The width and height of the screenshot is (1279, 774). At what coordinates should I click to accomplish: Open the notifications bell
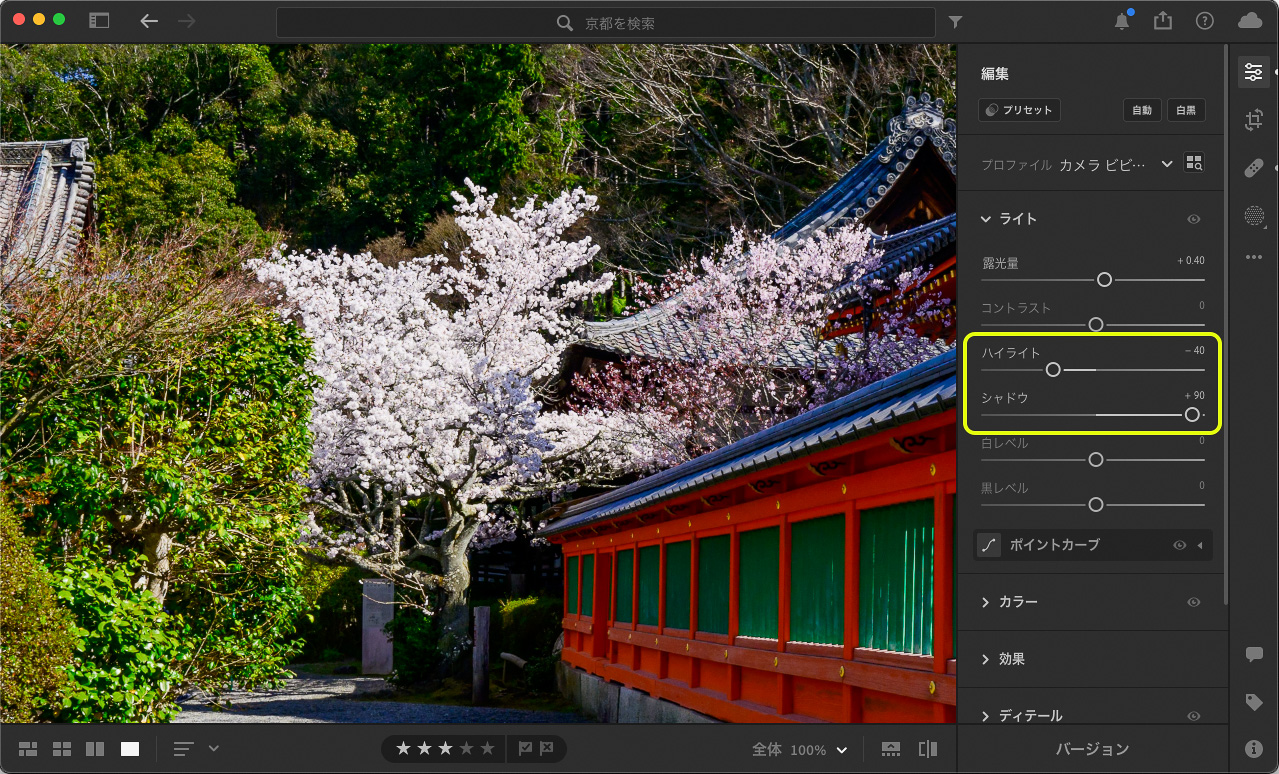tap(1122, 21)
